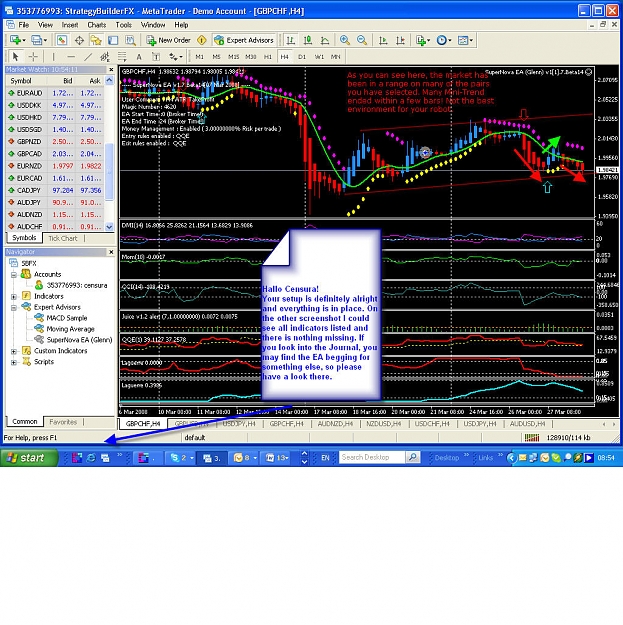Click the Zoom Out magnifier icon
The image size is (623, 625).
[x=362, y=40]
